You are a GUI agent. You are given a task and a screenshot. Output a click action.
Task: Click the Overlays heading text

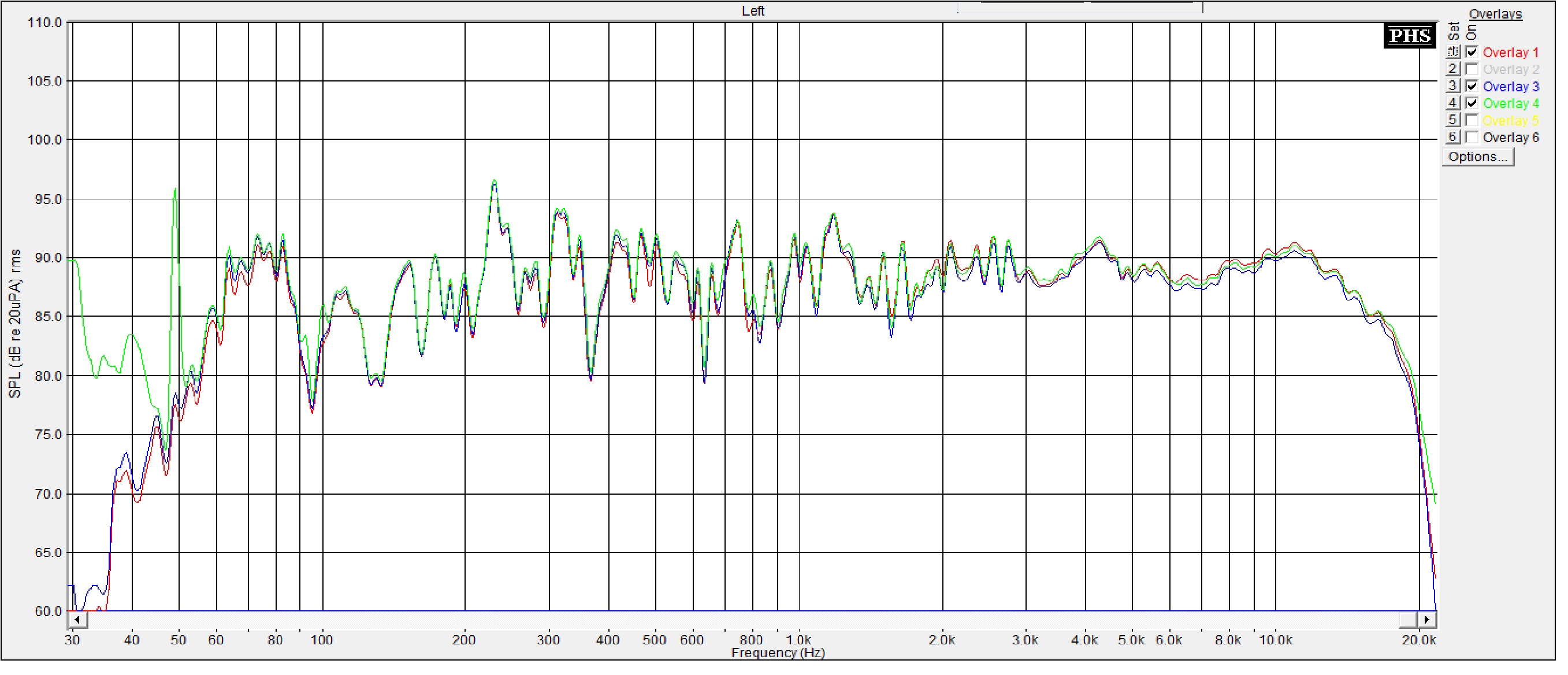1495,14
